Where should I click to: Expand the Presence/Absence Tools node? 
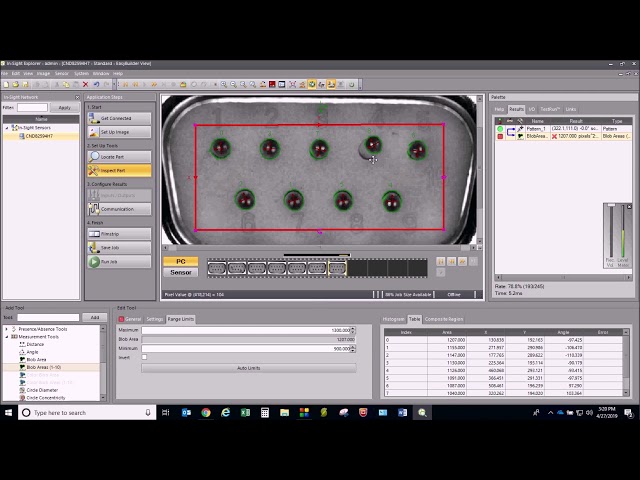point(6,329)
